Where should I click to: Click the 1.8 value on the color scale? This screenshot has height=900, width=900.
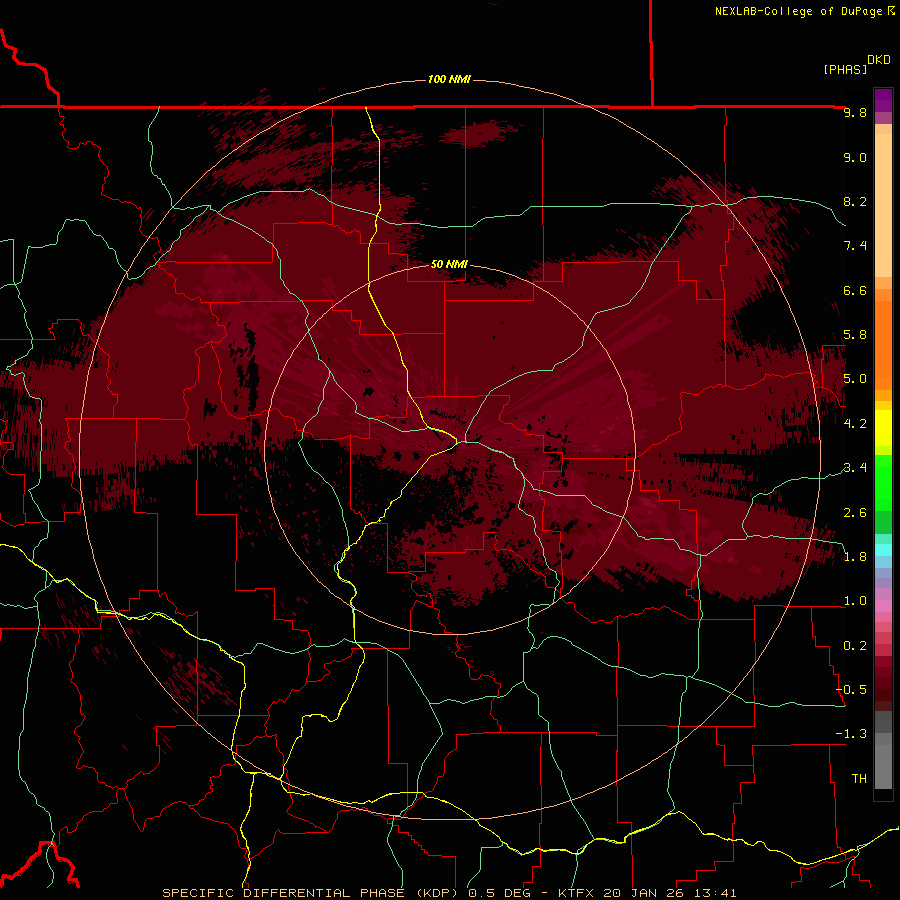pyautogui.click(x=855, y=557)
